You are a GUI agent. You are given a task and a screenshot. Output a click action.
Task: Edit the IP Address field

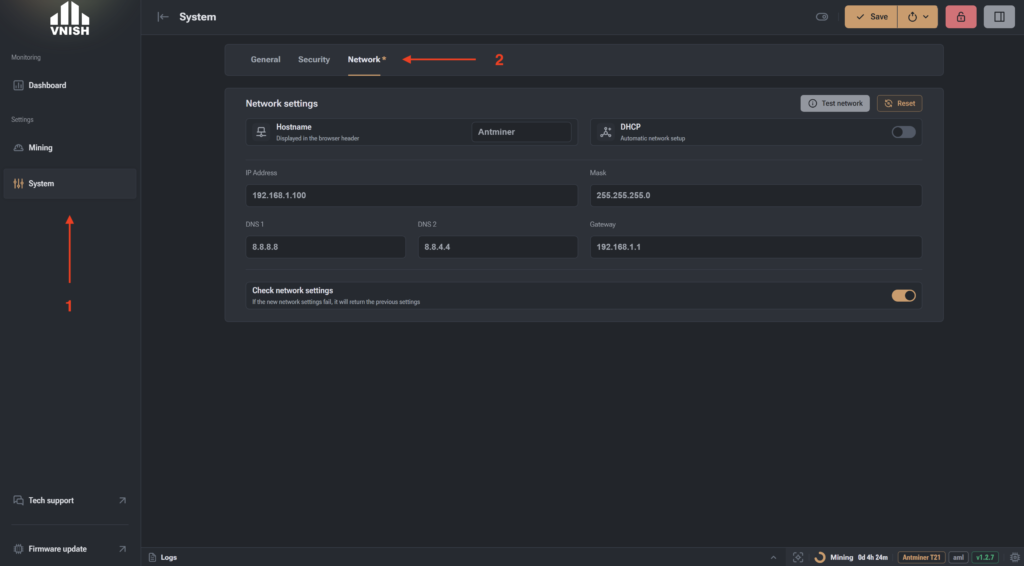coord(411,195)
